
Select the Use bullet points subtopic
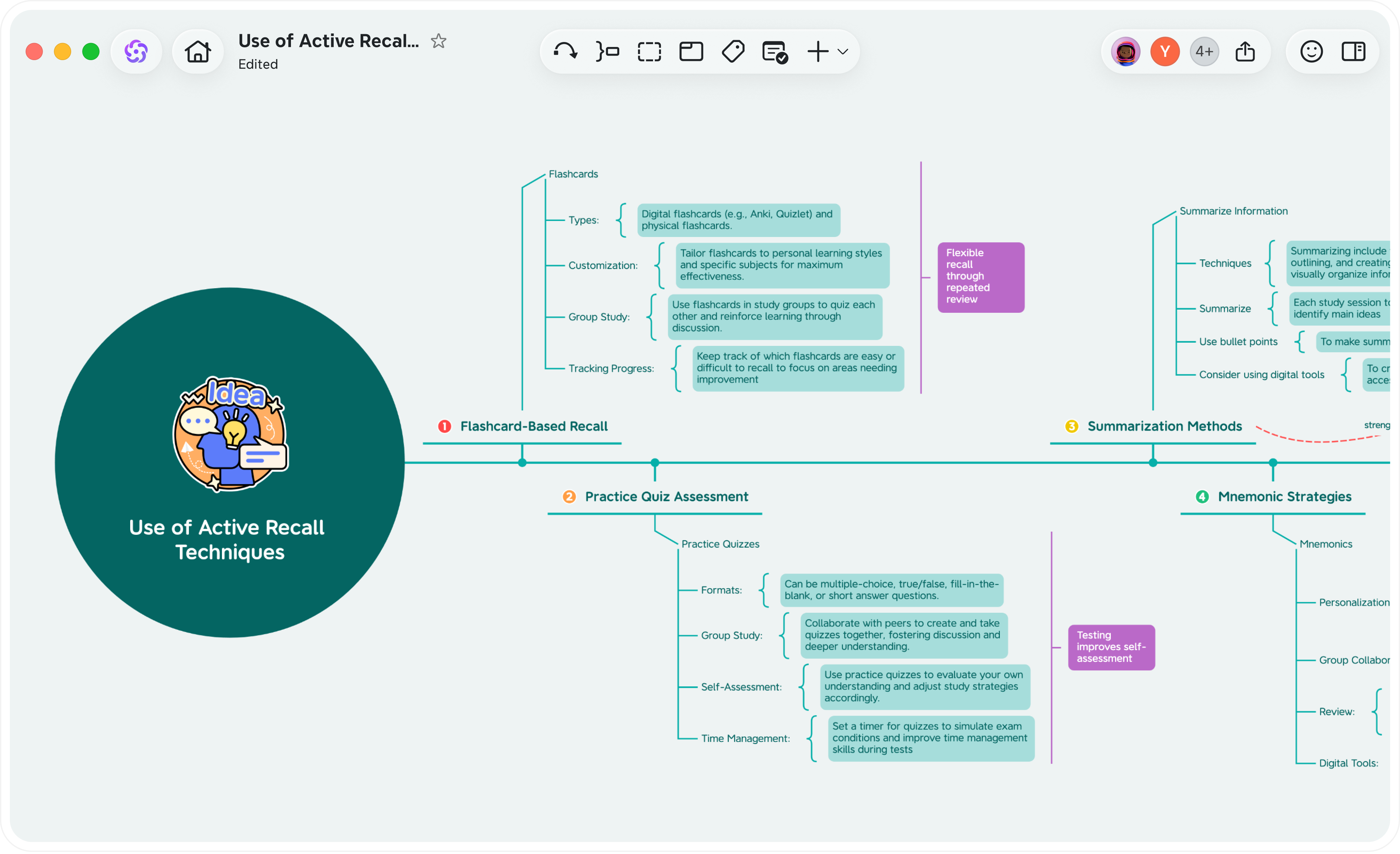1238,342
